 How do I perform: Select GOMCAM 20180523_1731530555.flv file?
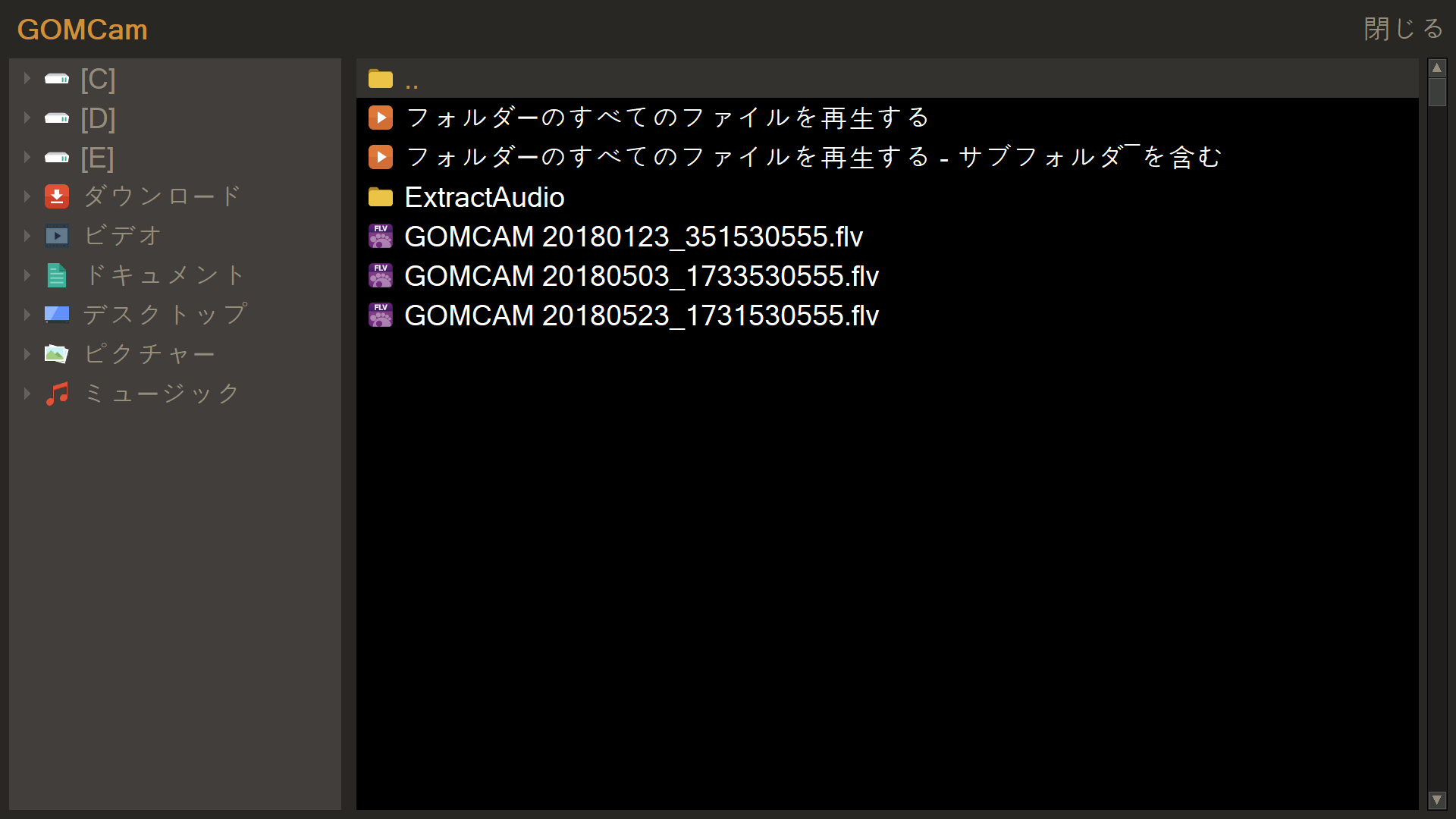click(x=642, y=315)
